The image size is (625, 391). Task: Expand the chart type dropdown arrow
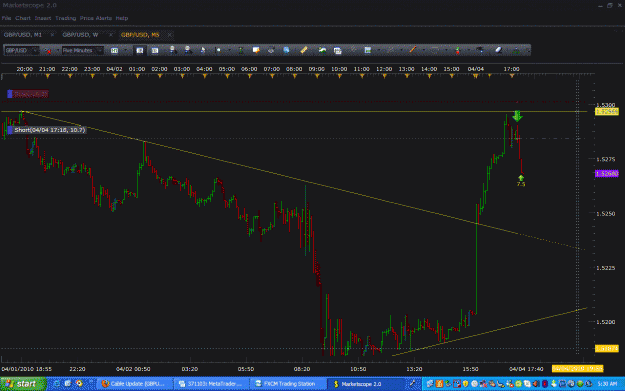126,50
